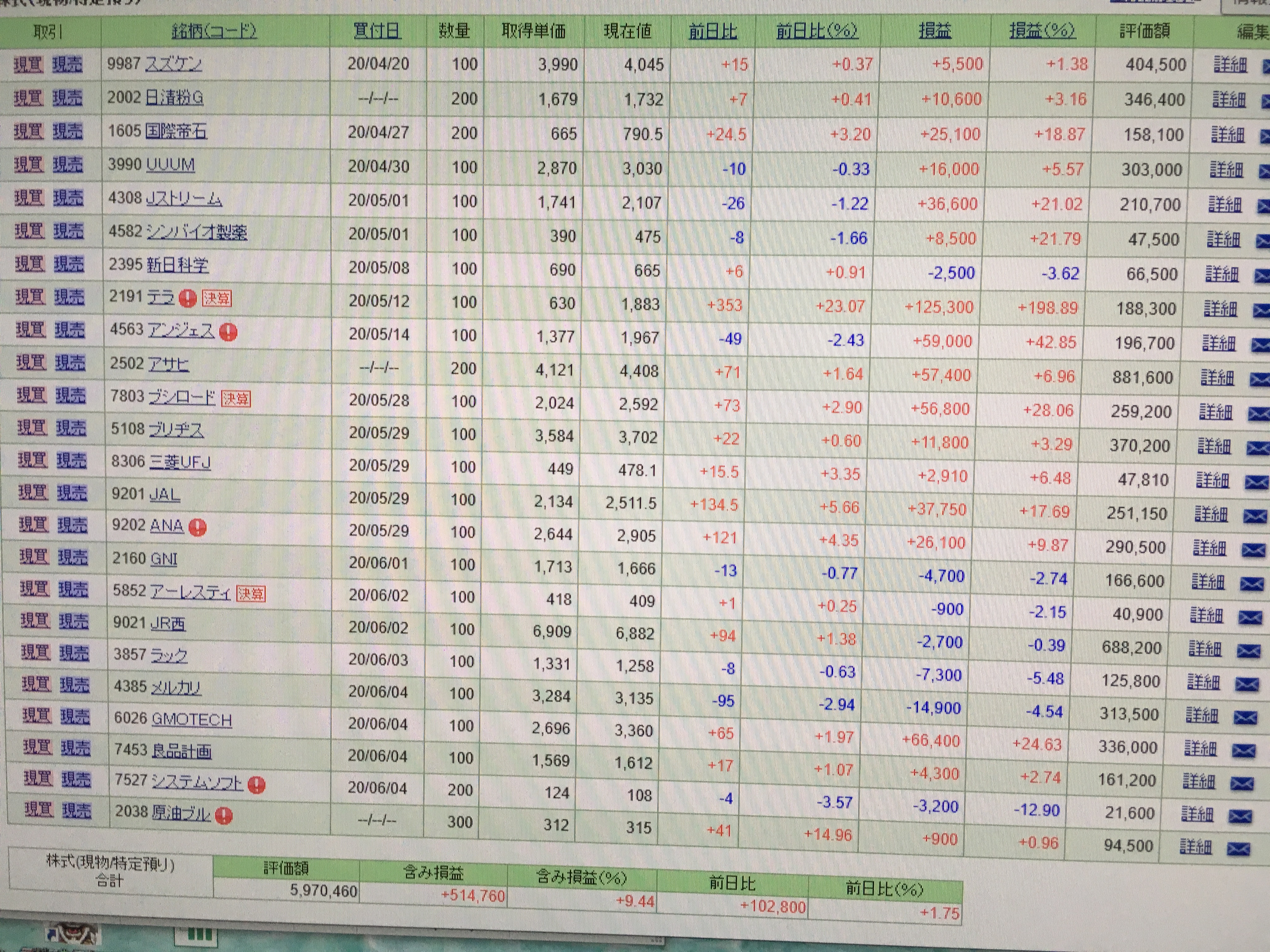Click 現売 for the UUUM row
The image size is (1270, 952).
[x=68, y=165]
